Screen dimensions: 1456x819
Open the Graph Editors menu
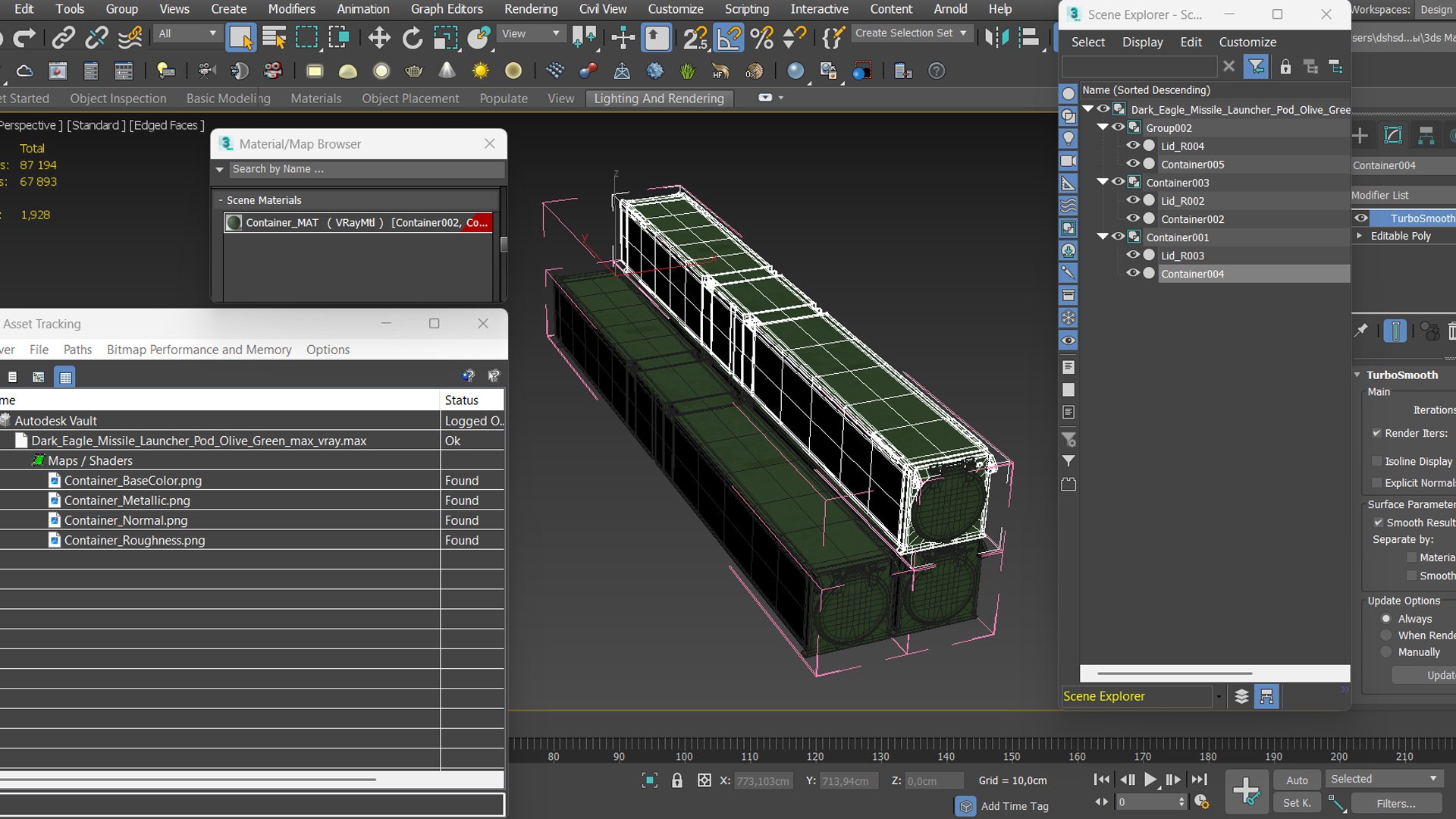[x=446, y=9]
